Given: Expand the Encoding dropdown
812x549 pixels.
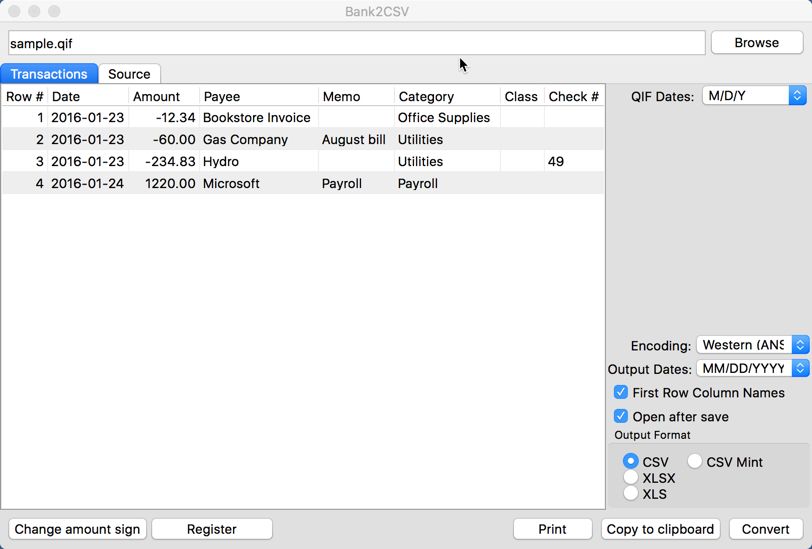Looking at the screenshot, I should [752, 345].
